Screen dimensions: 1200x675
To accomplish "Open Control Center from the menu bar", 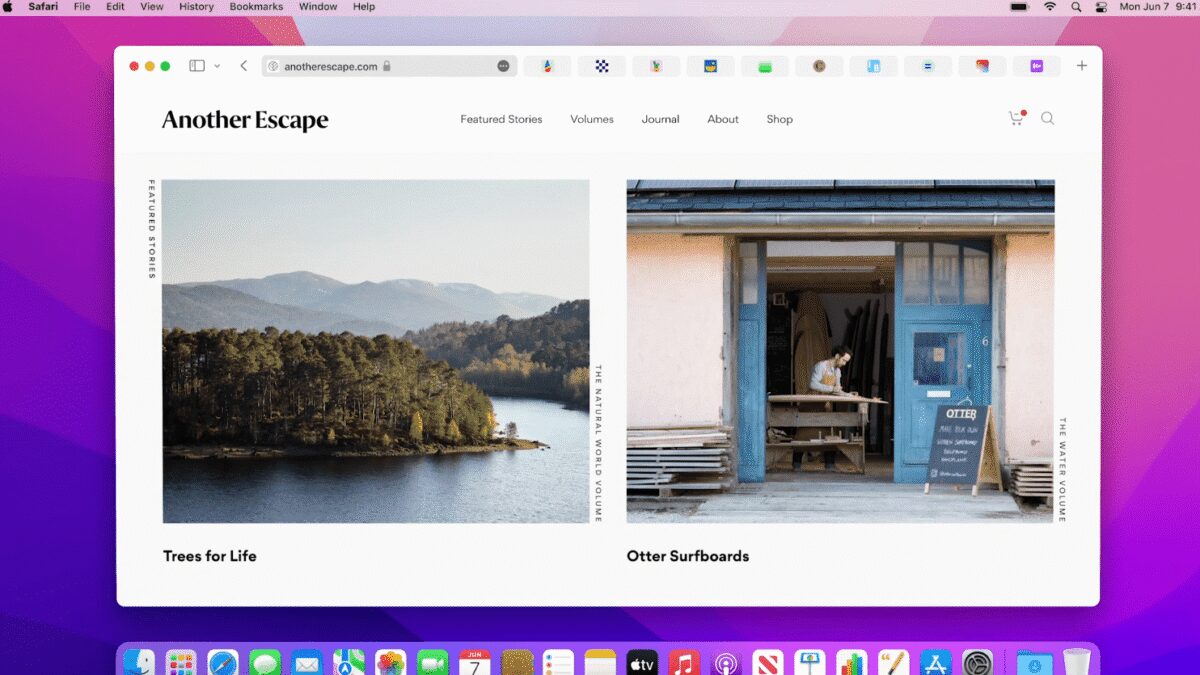I will click(x=1100, y=7).
